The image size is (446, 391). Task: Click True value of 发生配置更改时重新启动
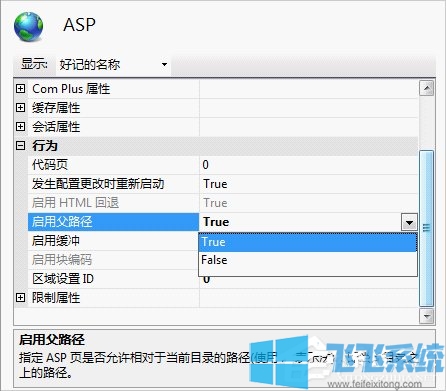[x=215, y=184]
